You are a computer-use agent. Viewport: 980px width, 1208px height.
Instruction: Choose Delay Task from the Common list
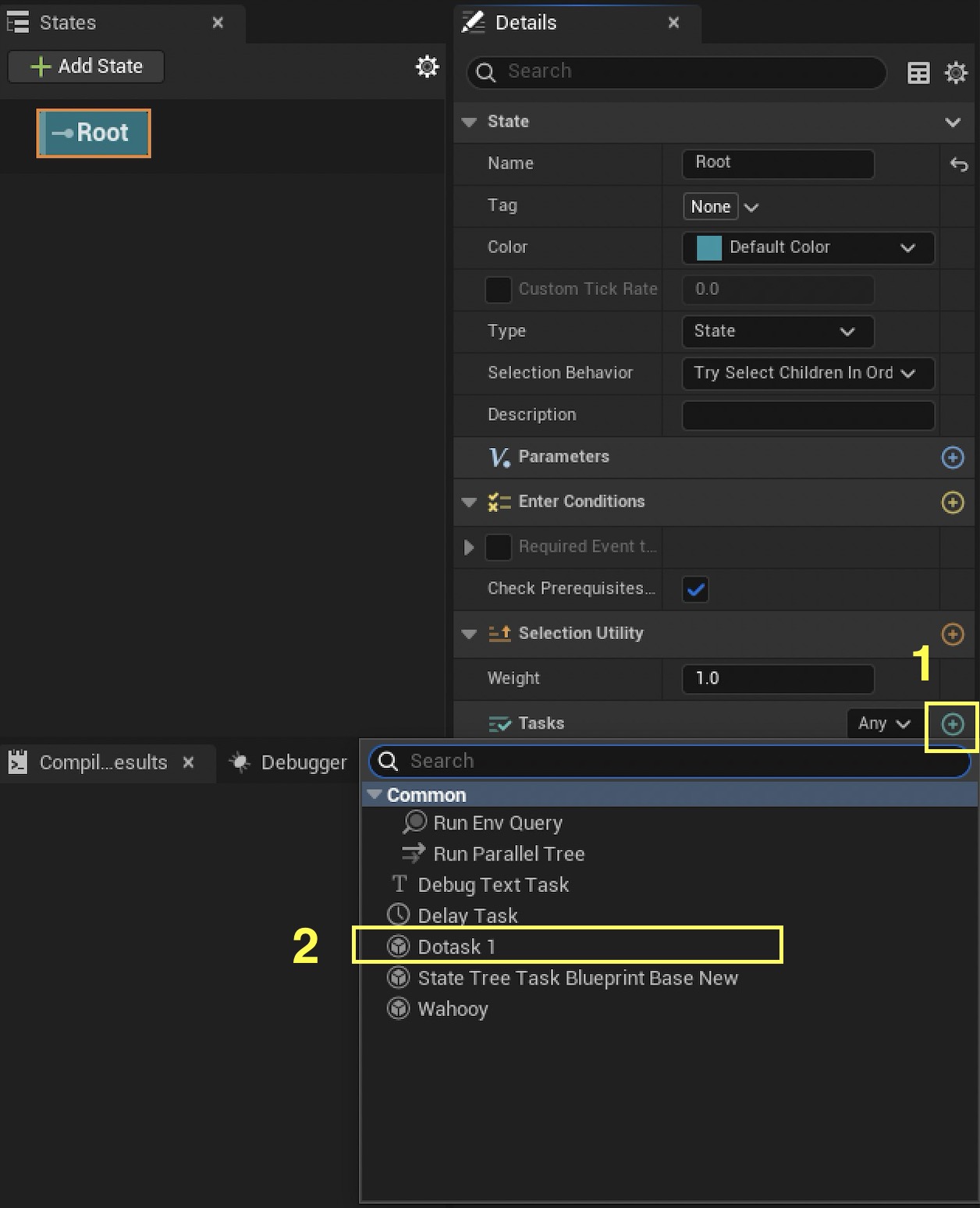pyautogui.click(x=467, y=916)
